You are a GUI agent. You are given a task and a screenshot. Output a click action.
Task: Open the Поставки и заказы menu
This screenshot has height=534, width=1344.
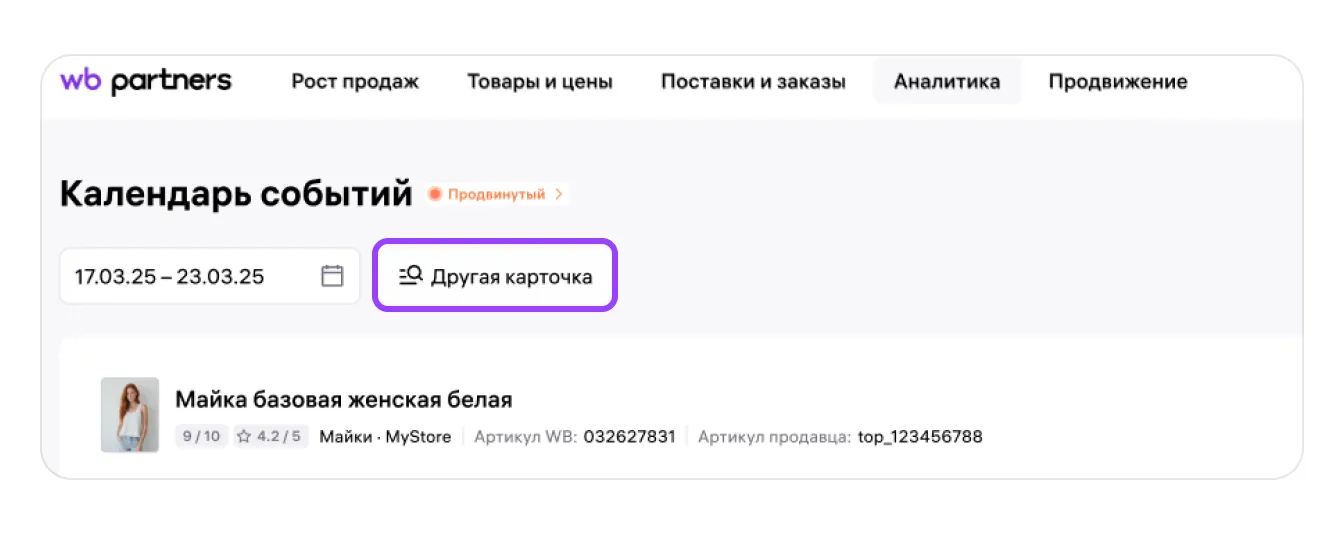pyautogui.click(x=753, y=82)
